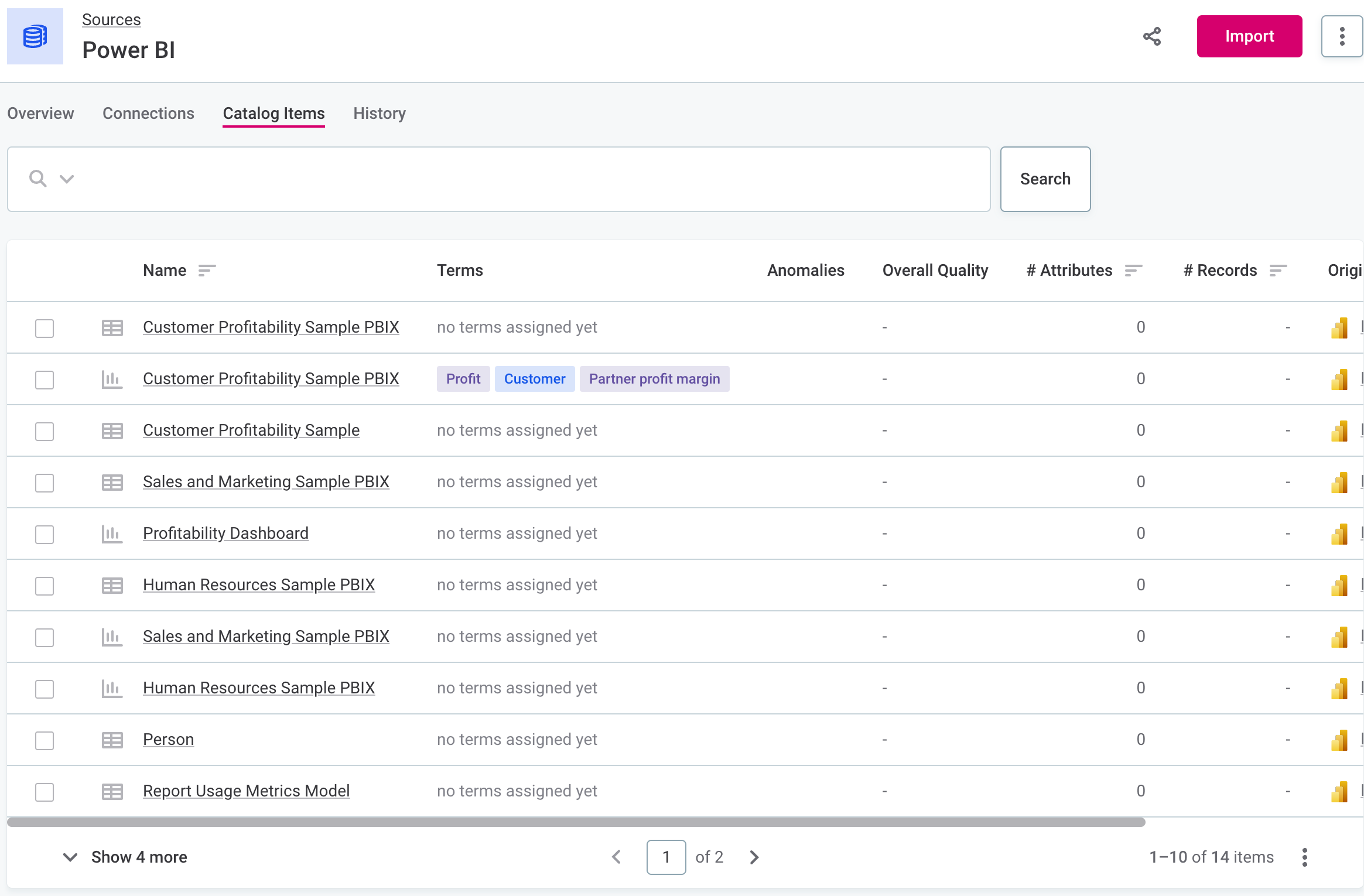Click the table icon beside Person
This screenshot has width=1364, height=896.
point(112,740)
